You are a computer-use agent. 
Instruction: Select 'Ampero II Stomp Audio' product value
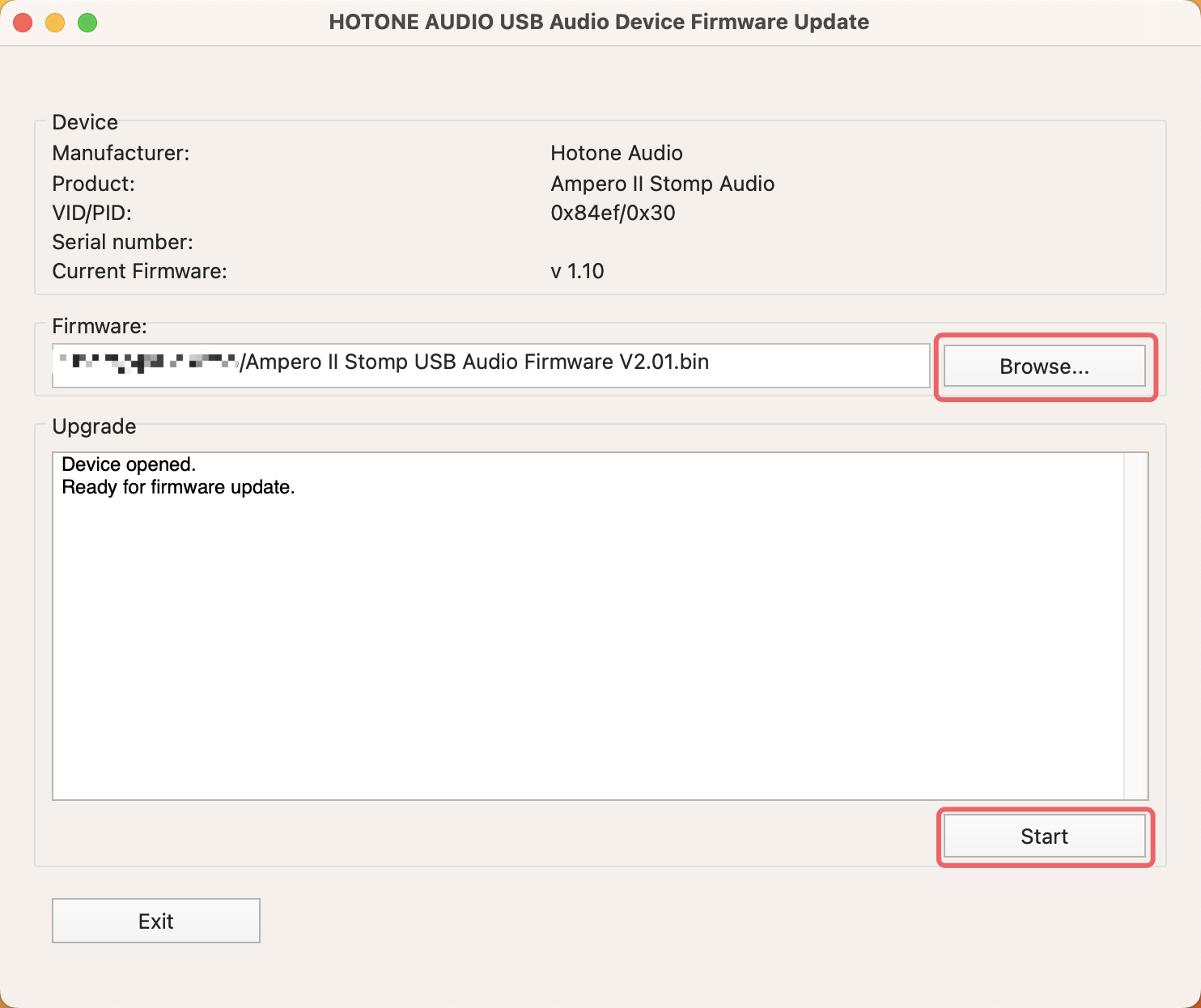pos(663,184)
